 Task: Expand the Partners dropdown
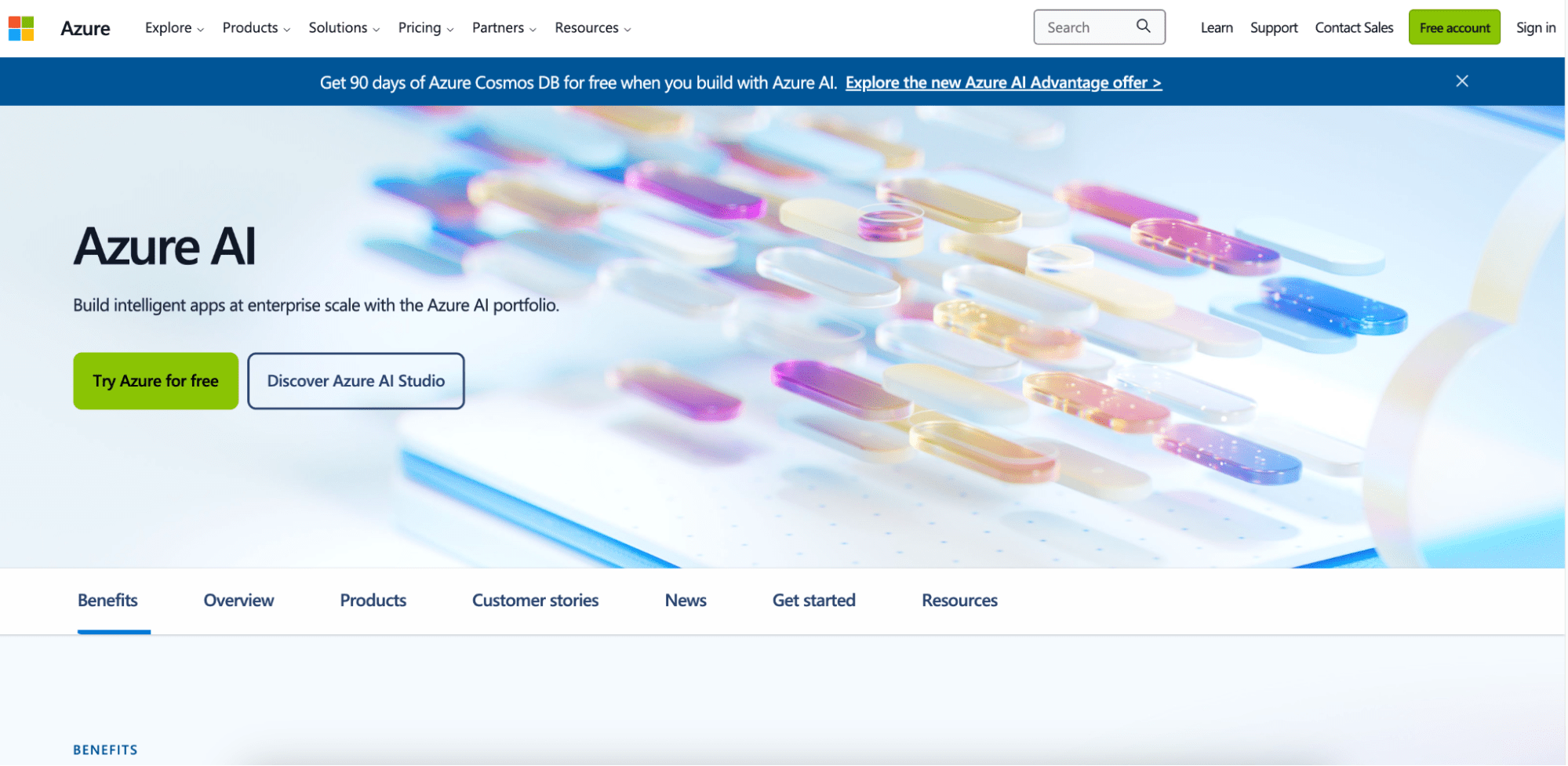coord(504,27)
